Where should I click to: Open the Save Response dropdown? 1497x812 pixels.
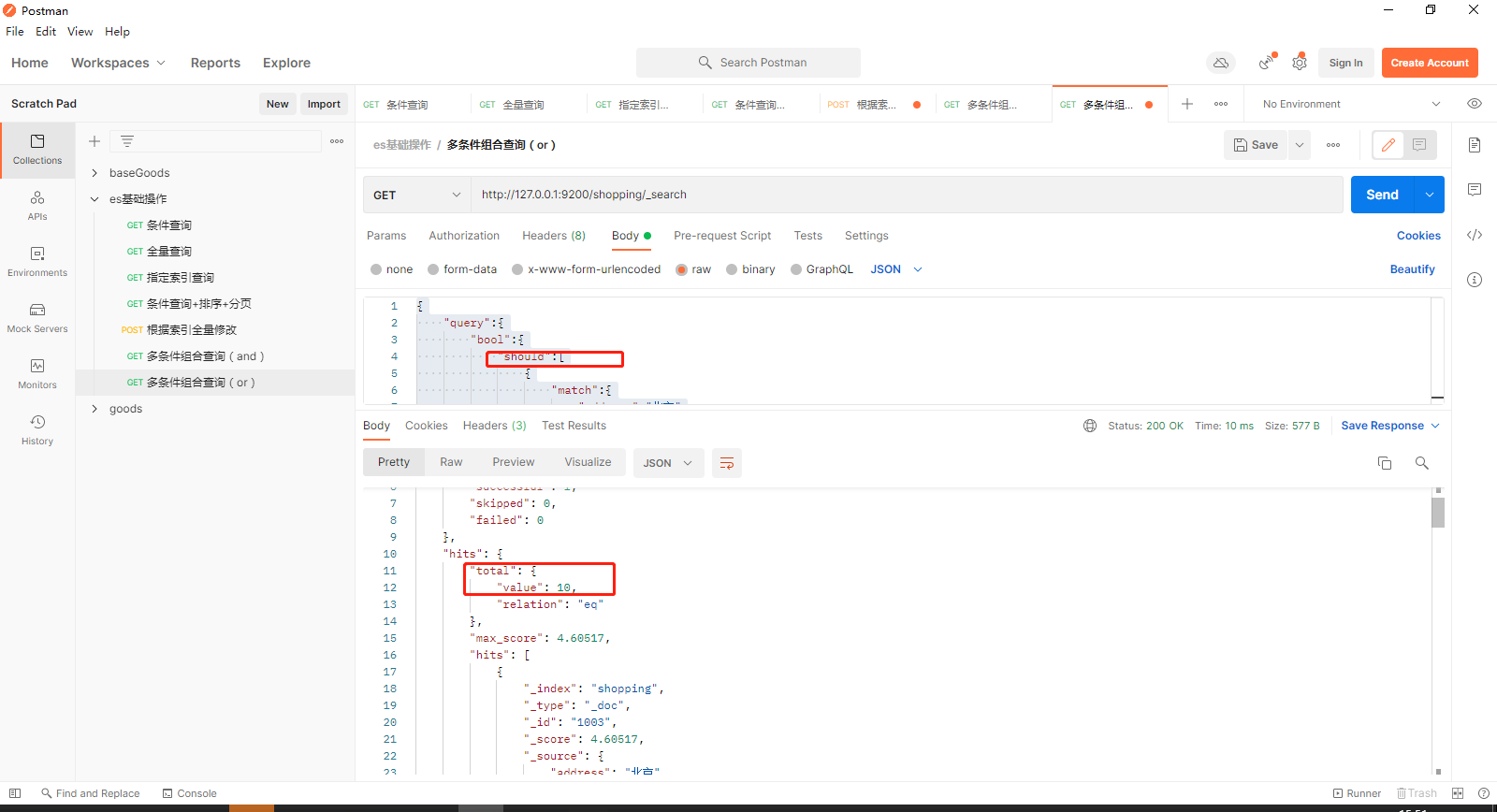[x=1390, y=426]
